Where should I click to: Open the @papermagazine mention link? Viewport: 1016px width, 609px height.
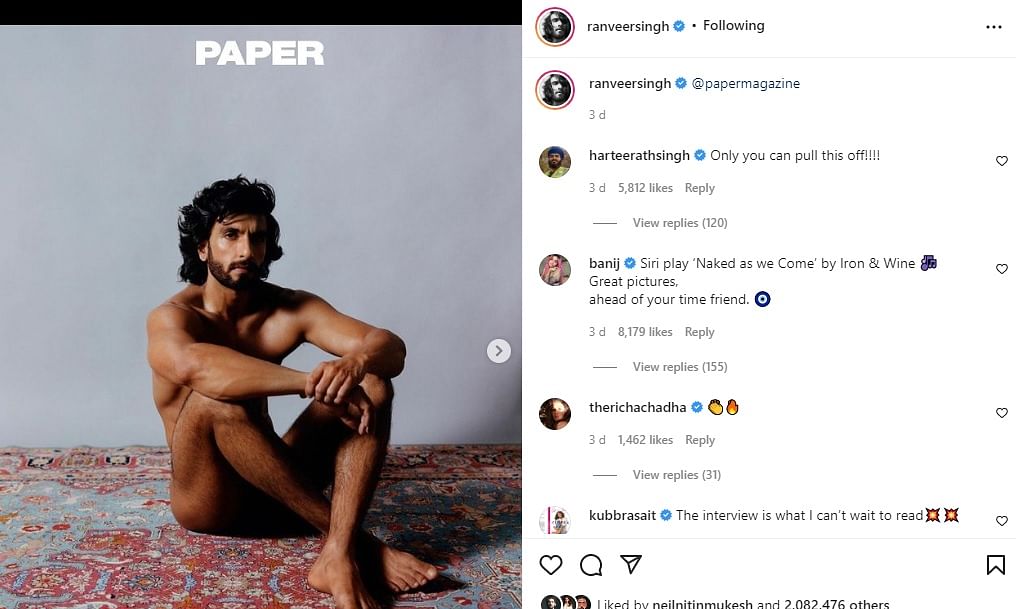point(746,84)
